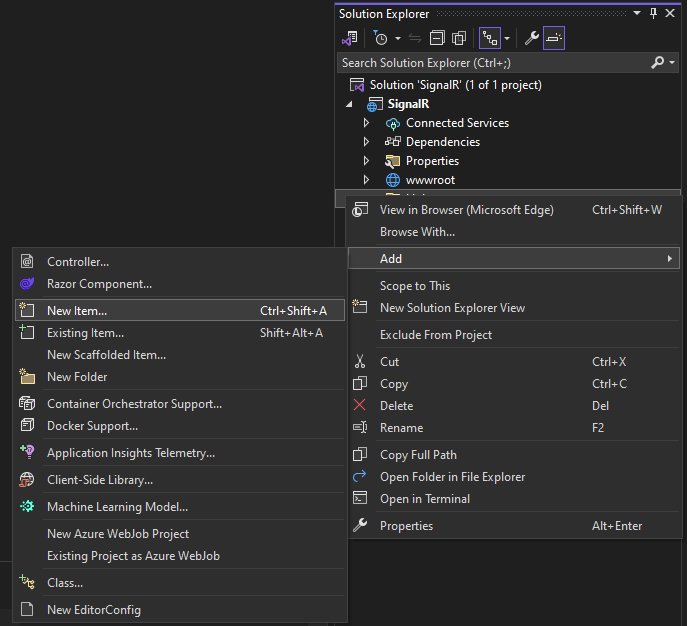Open Properties via the toolbar wrench icon

pos(532,38)
